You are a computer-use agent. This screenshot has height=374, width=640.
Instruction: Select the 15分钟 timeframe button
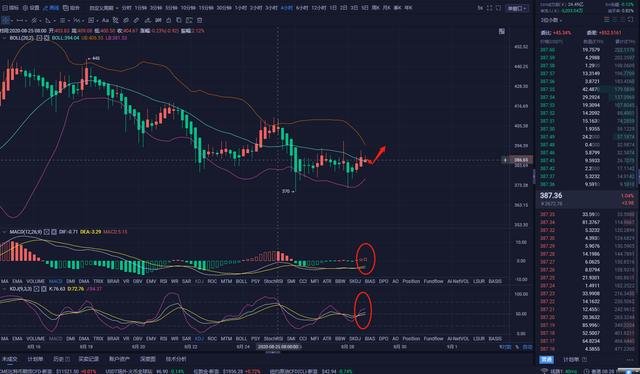click(x=205, y=8)
